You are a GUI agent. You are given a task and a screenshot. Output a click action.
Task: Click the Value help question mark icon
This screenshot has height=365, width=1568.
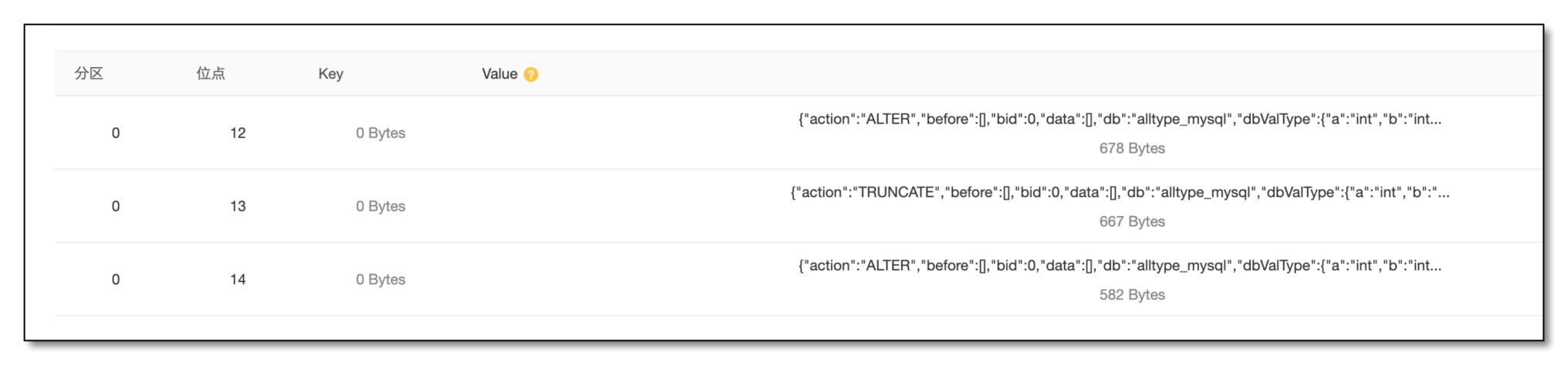pyautogui.click(x=531, y=74)
